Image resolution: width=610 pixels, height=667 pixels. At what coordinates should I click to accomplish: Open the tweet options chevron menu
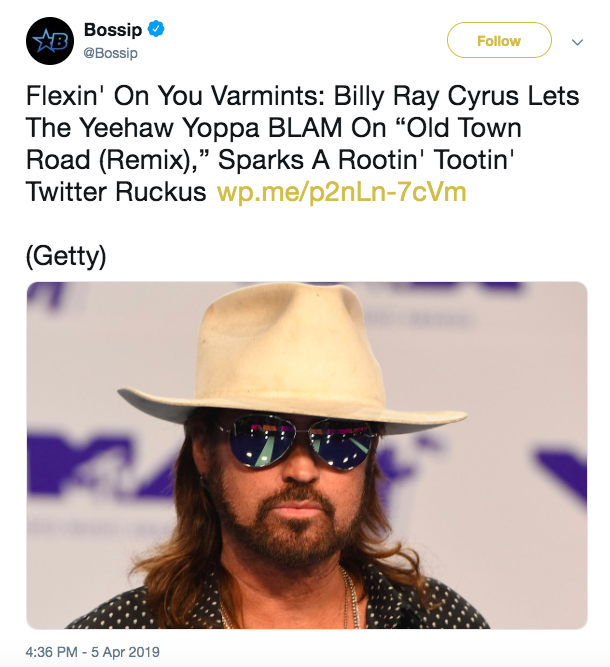577,42
